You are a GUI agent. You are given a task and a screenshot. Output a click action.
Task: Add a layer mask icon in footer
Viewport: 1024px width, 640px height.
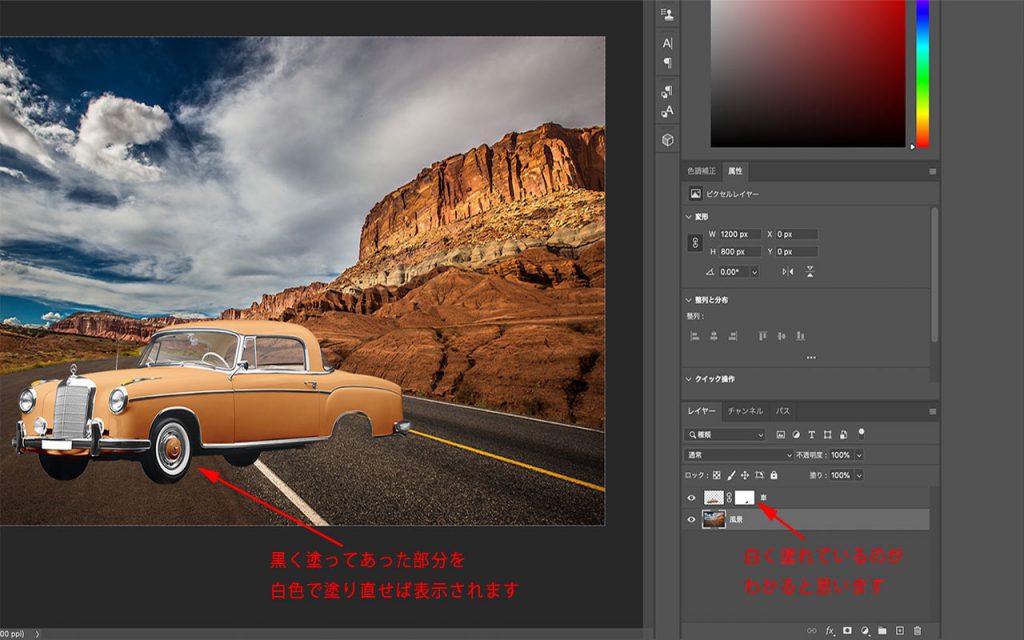click(x=847, y=631)
